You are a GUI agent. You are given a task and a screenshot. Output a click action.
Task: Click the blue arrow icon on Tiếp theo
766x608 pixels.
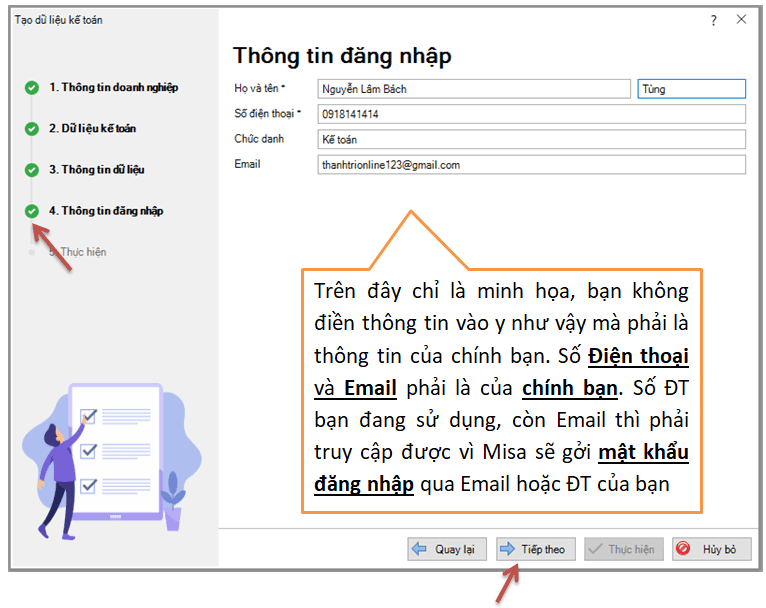507,549
